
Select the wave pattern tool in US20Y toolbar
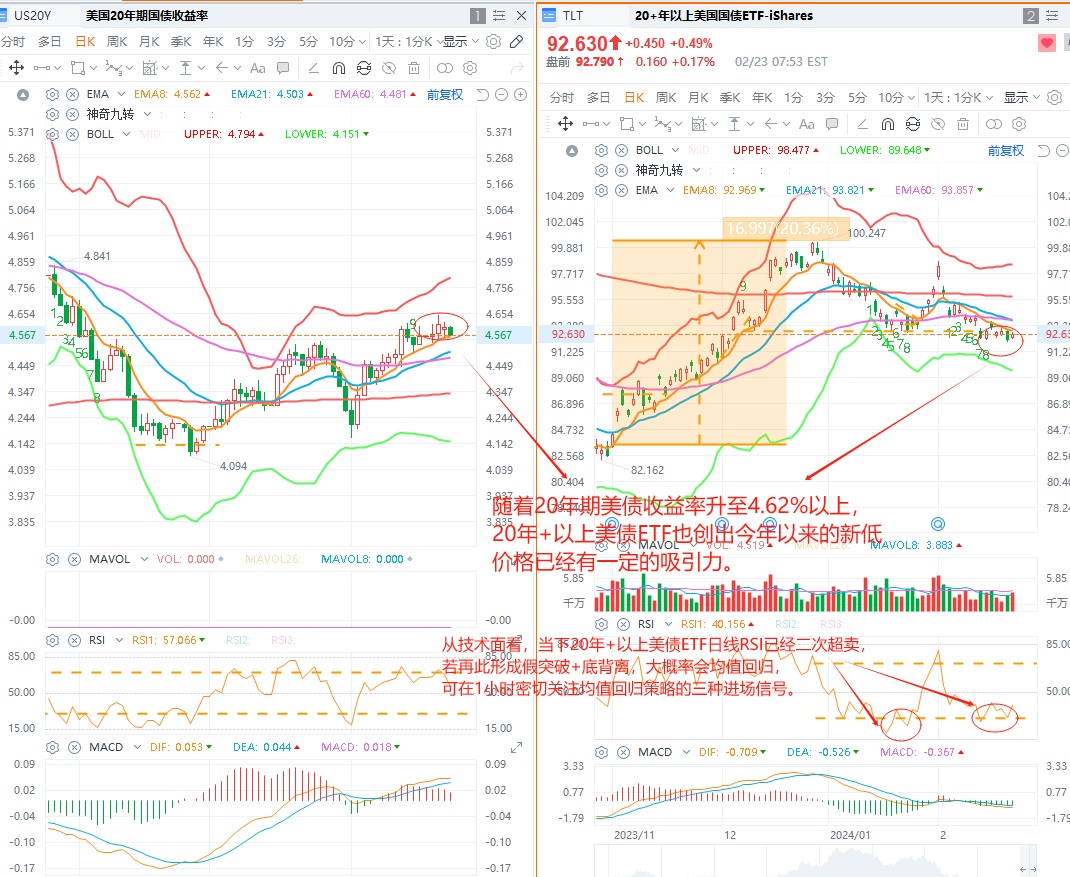tap(113, 68)
